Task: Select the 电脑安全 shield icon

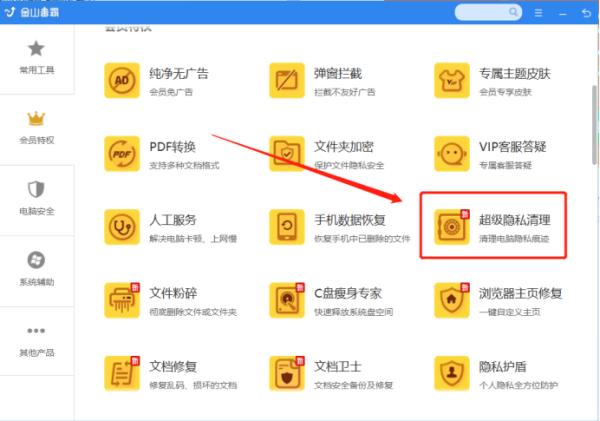Action: (x=36, y=189)
